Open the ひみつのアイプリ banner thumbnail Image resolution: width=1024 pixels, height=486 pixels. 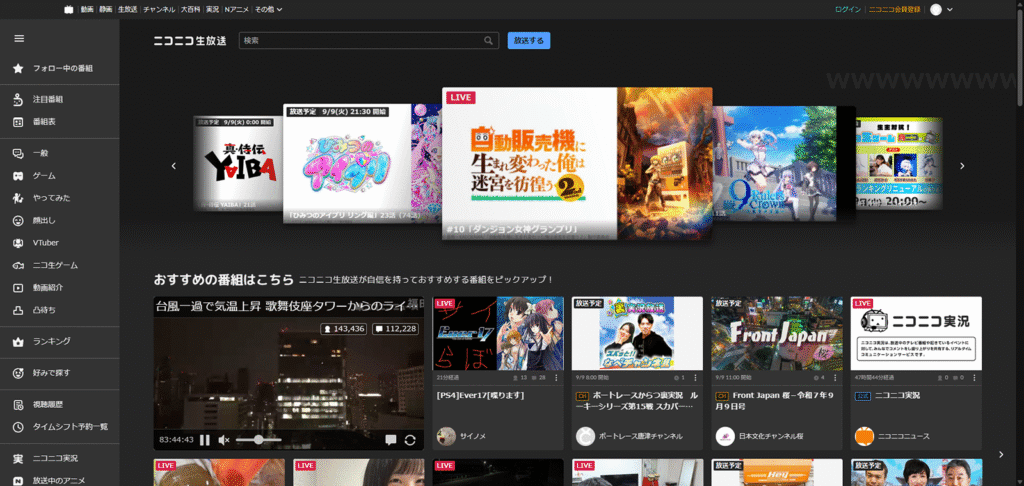click(x=362, y=163)
